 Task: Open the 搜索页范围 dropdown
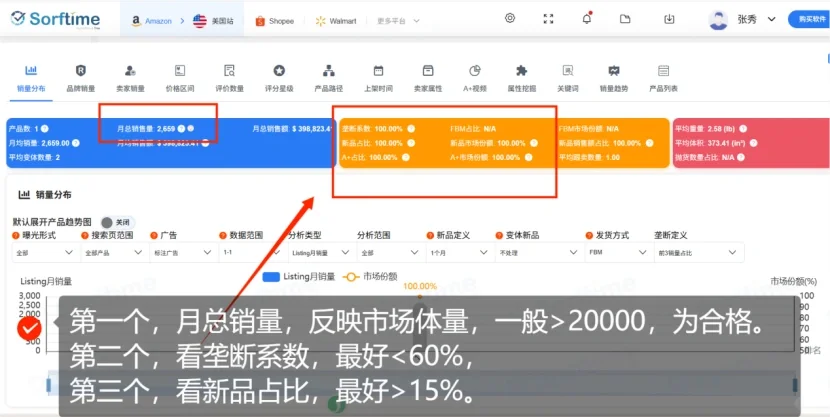(x=114, y=252)
